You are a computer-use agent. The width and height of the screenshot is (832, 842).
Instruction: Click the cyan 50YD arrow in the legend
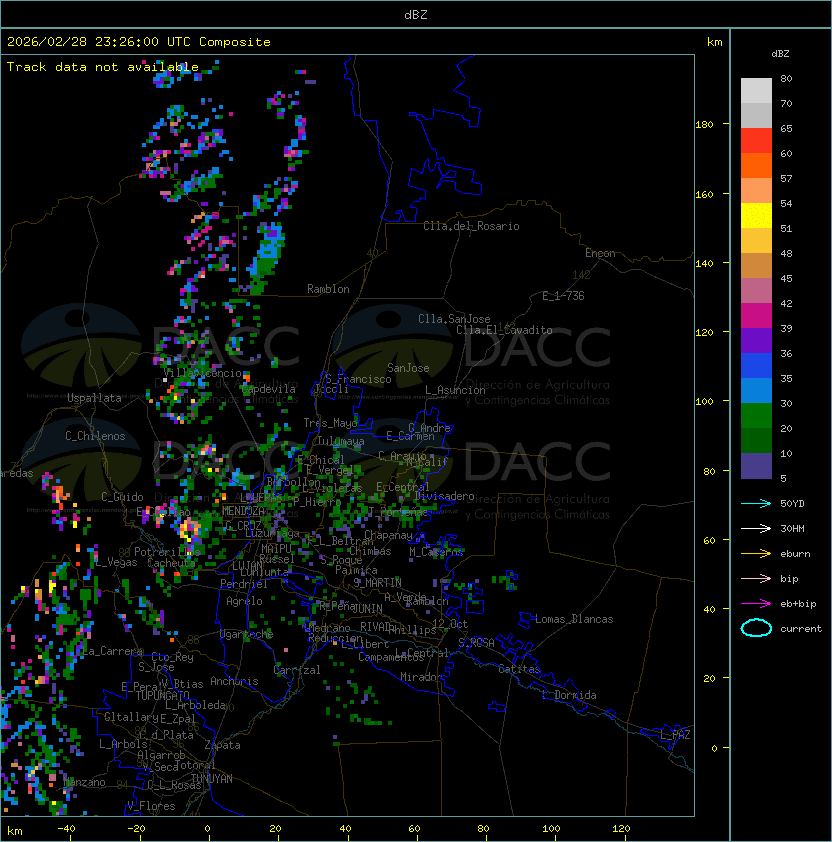[756, 503]
